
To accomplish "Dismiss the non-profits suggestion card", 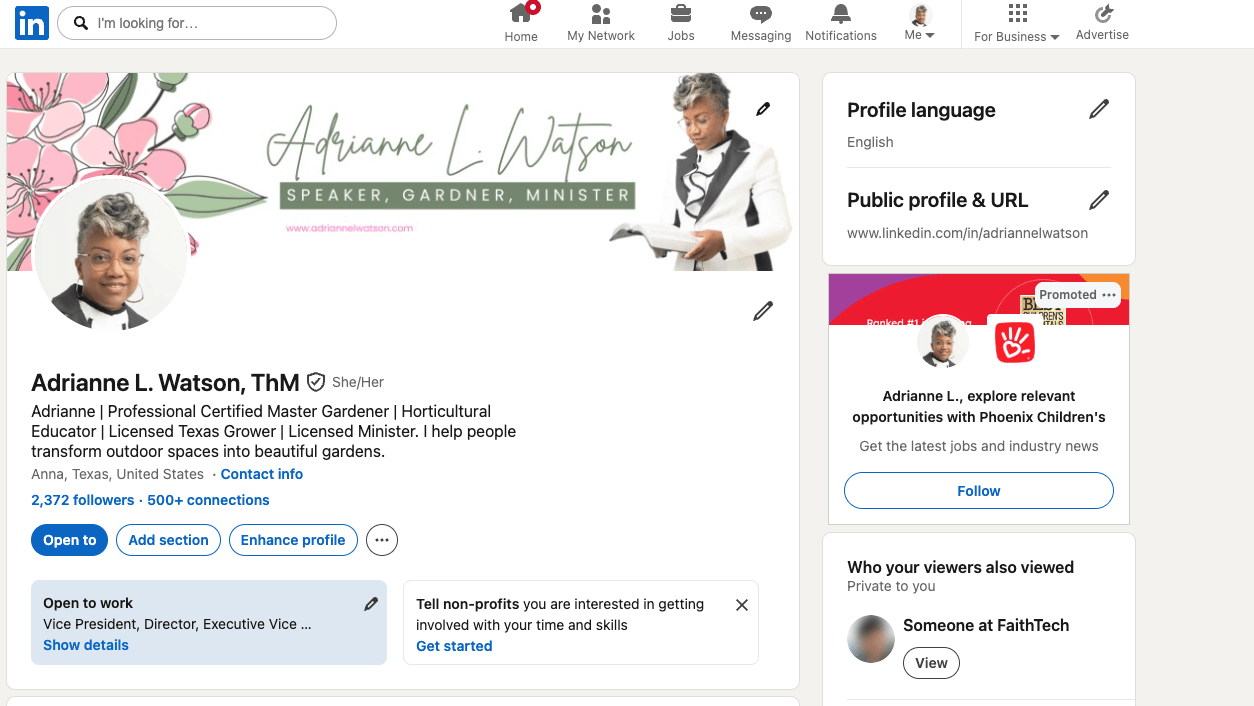I will point(742,605).
